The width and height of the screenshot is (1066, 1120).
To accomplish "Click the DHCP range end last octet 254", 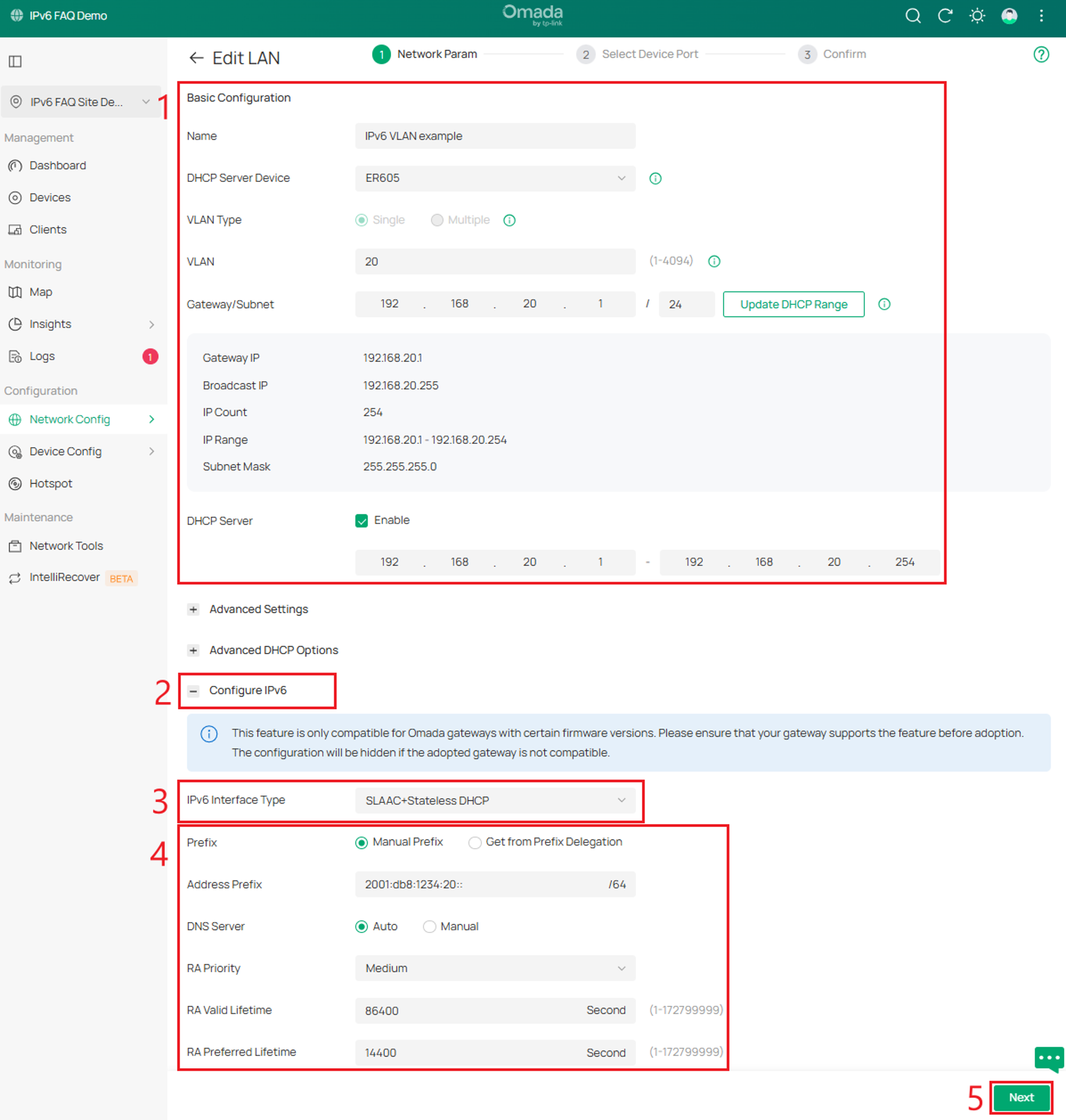I will click(905, 562).
